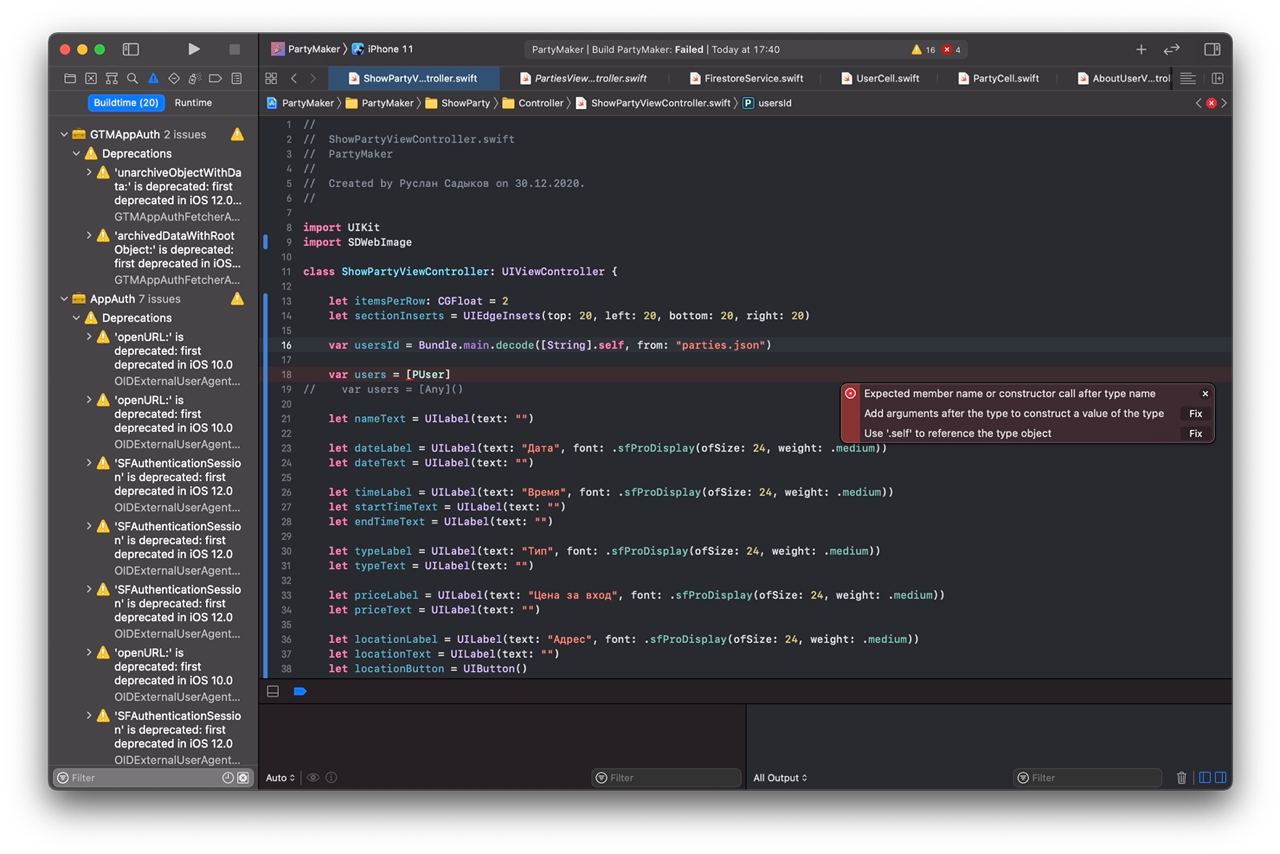Switch to FirestoreService.swift tab
The height and width of the screenshot is (854, 1280).
point(746,78)
